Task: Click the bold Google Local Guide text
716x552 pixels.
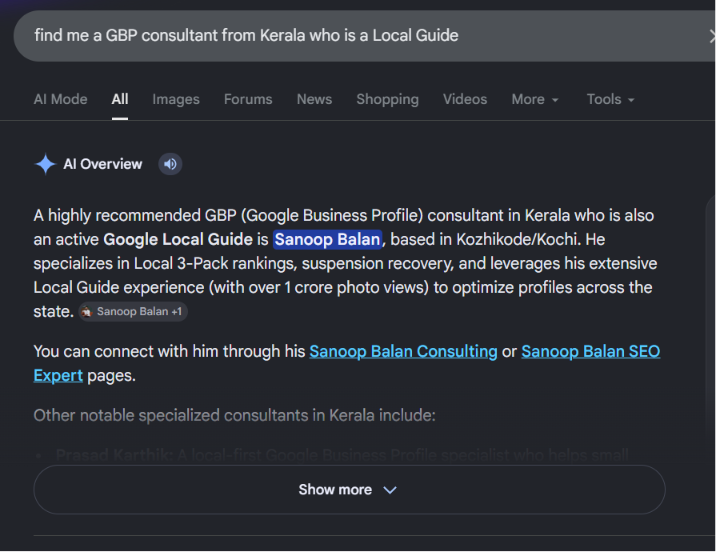Action: tap(178, 240)
